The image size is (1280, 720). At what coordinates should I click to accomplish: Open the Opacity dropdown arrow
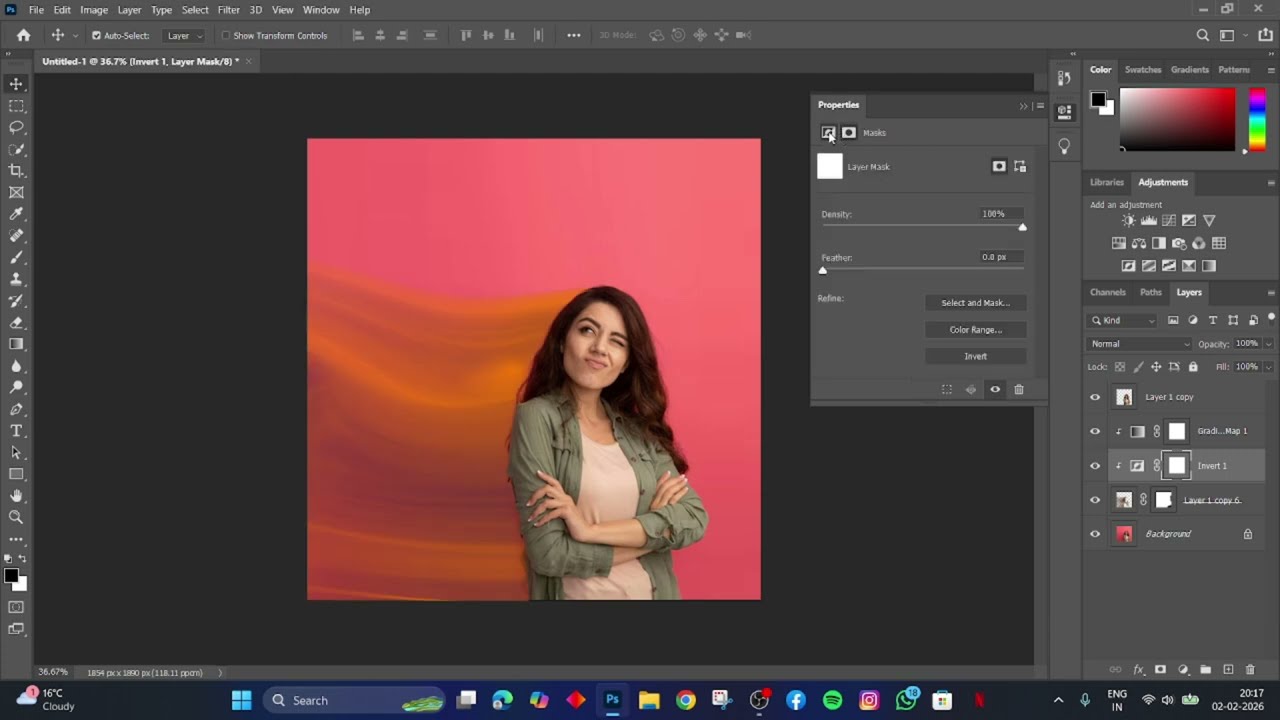pos(1268,344)
